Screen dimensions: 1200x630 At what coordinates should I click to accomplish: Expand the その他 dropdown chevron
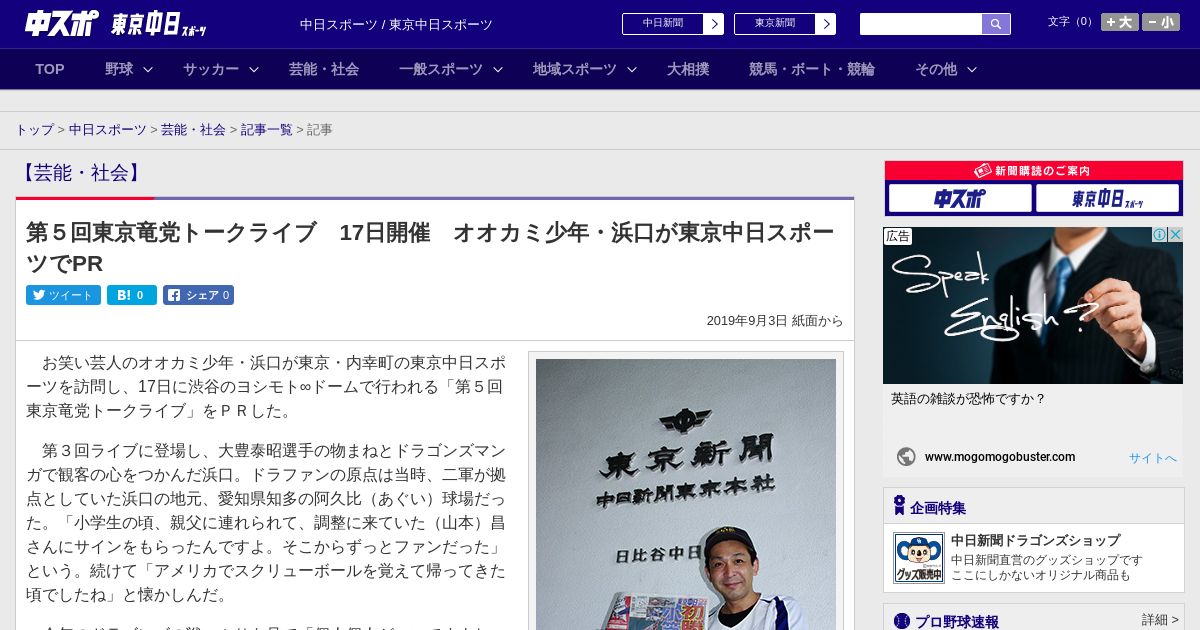[x=972, y=69]
